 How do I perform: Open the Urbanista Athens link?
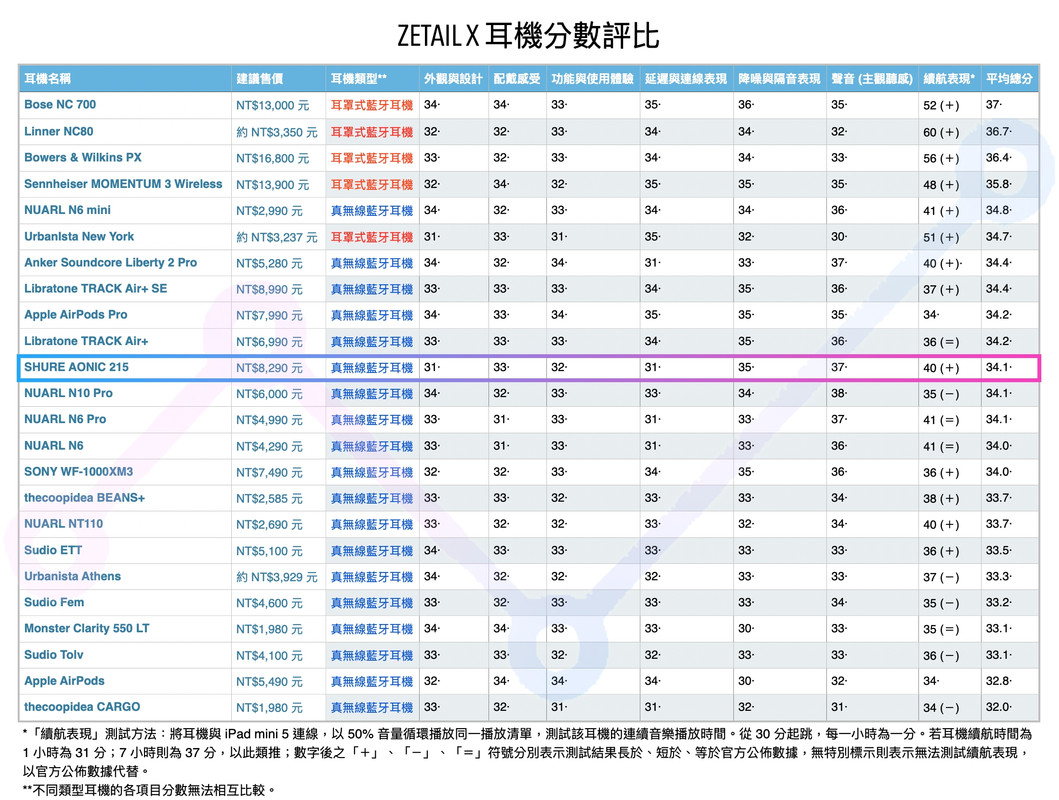(72, 577)
